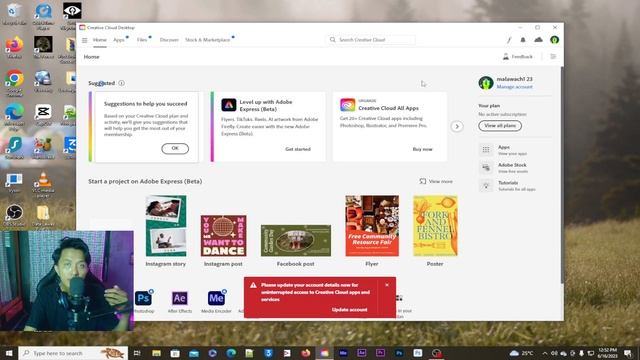Launch Photoshop from the apps row
The image size is (640, 360).
[x=143, y=298]
